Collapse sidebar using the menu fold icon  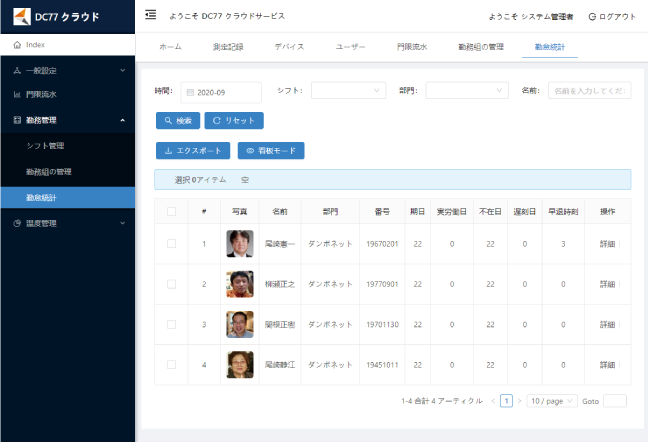pyautogui.click(x=151, y=16)
